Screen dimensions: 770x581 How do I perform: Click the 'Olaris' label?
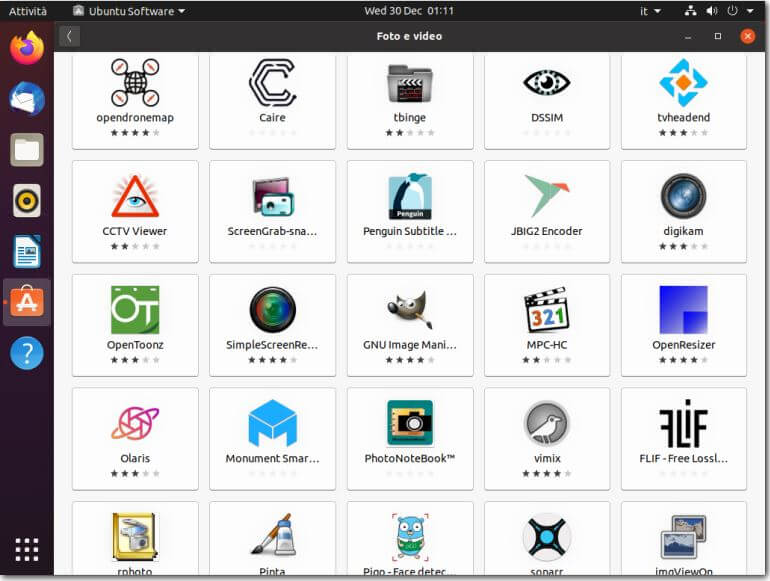[x=135, y=458]
